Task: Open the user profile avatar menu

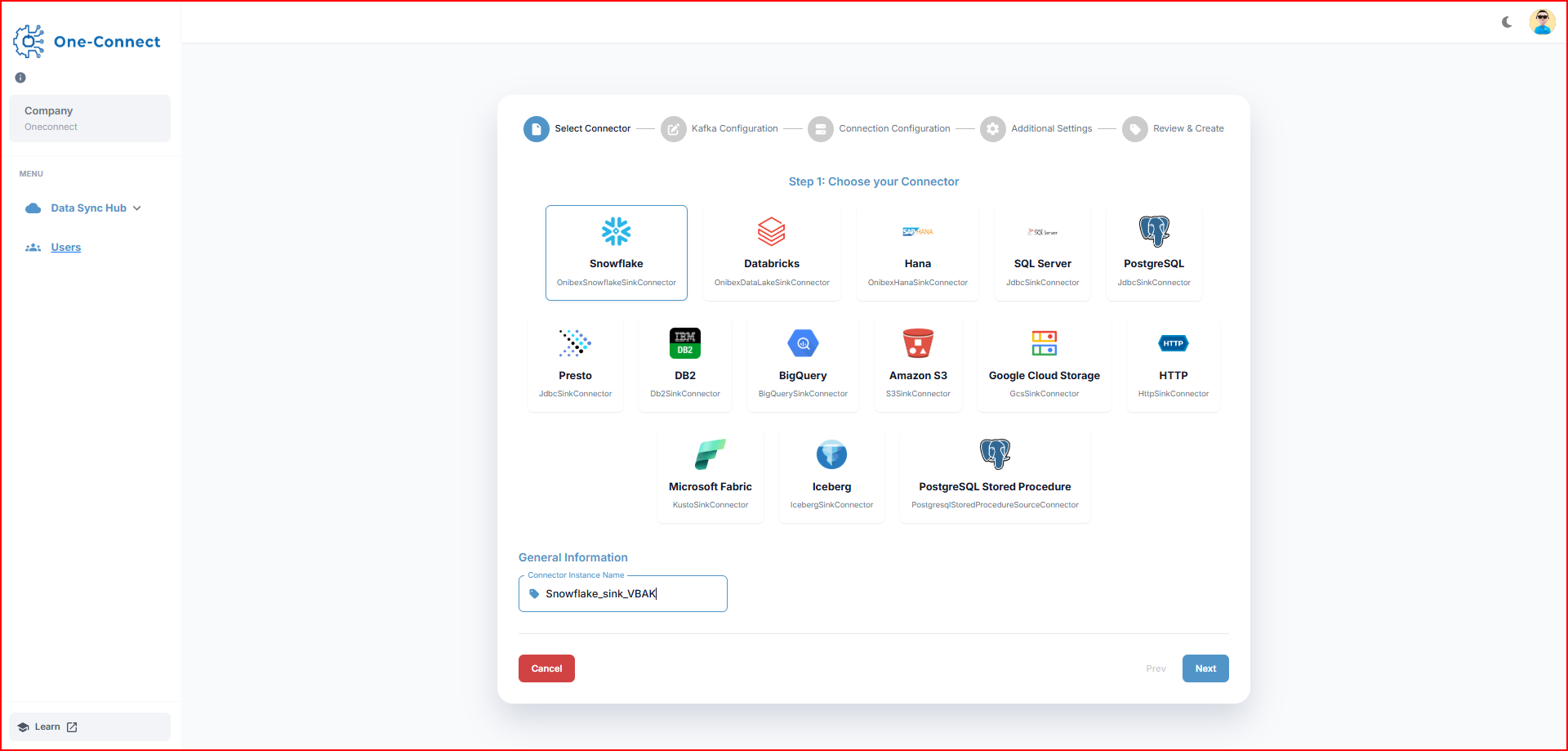Action: tap(1542, 22)
